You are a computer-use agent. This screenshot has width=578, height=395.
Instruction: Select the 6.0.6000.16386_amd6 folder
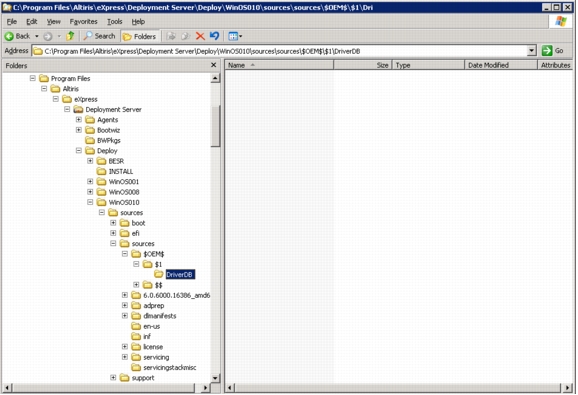(x=177, y=295)
